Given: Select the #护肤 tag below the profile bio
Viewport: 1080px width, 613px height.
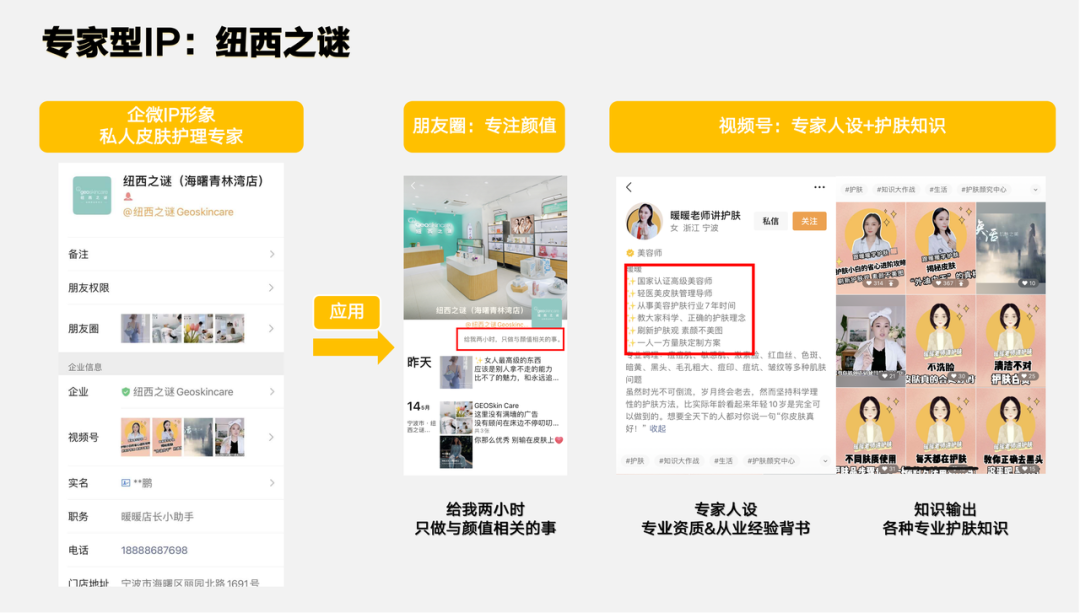Looking at the screenshot, I should pos(635,461).
